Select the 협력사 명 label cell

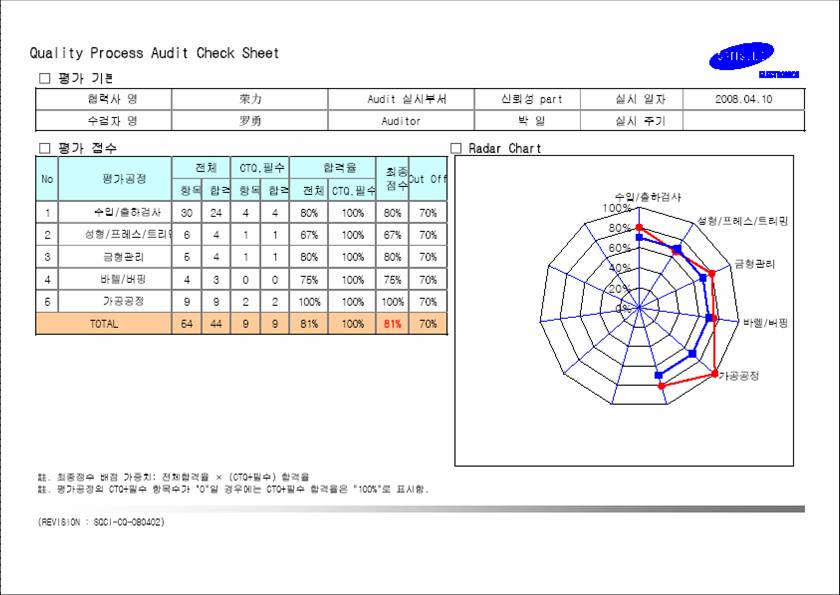(x=104, y=99)
